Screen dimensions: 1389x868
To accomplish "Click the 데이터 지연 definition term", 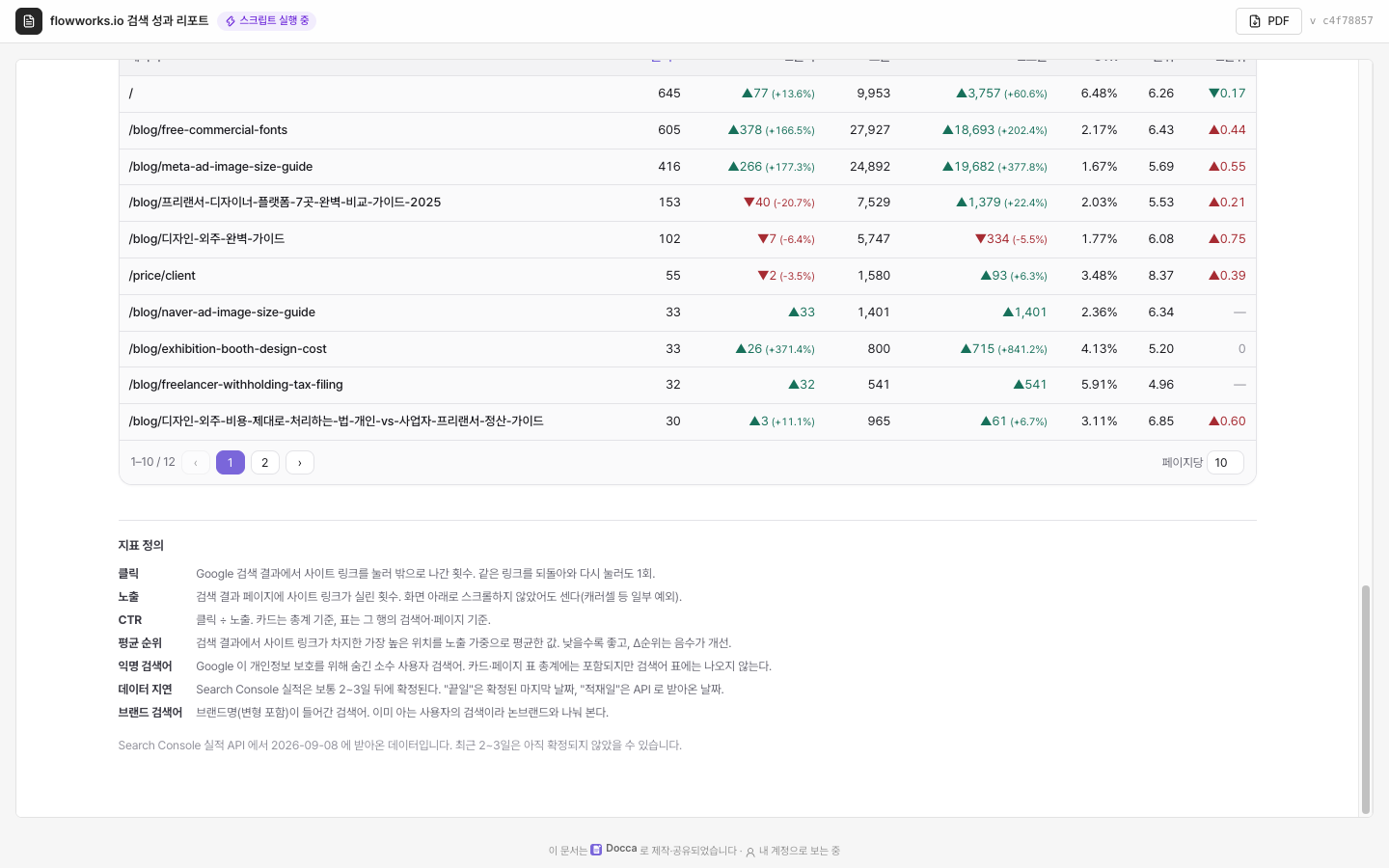I will 145,690.
